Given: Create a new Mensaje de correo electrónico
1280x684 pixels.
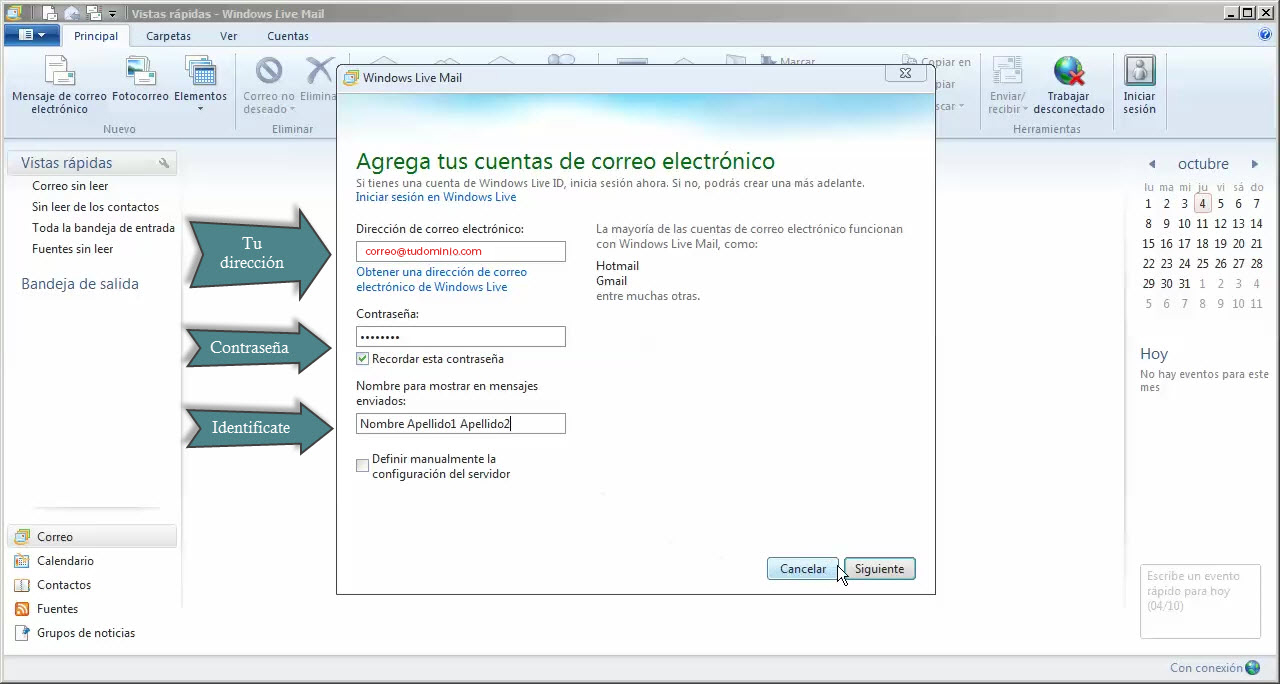Looking at the screenshot, I should (x=59, y=85).
